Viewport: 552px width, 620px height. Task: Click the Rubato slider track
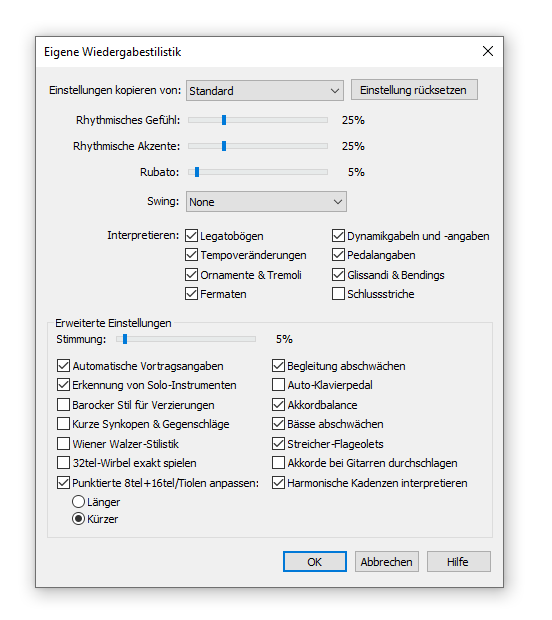[x=258, y=172]
